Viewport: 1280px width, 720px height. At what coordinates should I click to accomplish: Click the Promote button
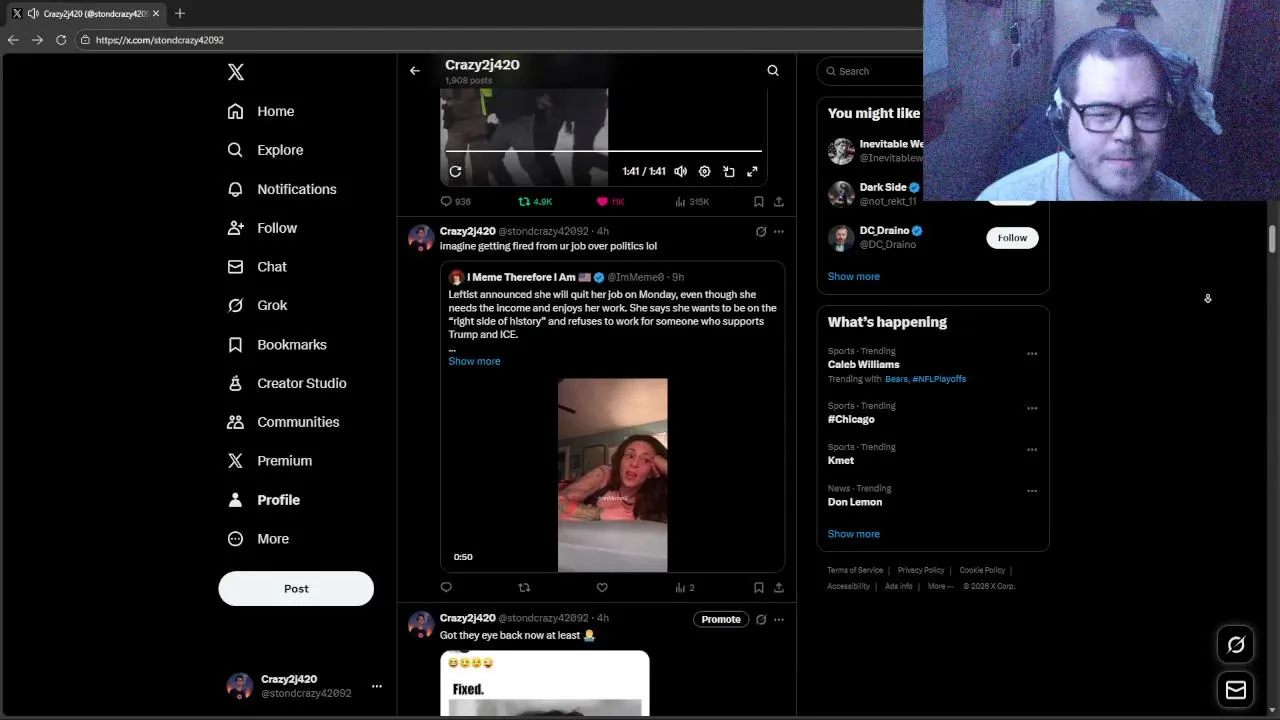point(721,619)
